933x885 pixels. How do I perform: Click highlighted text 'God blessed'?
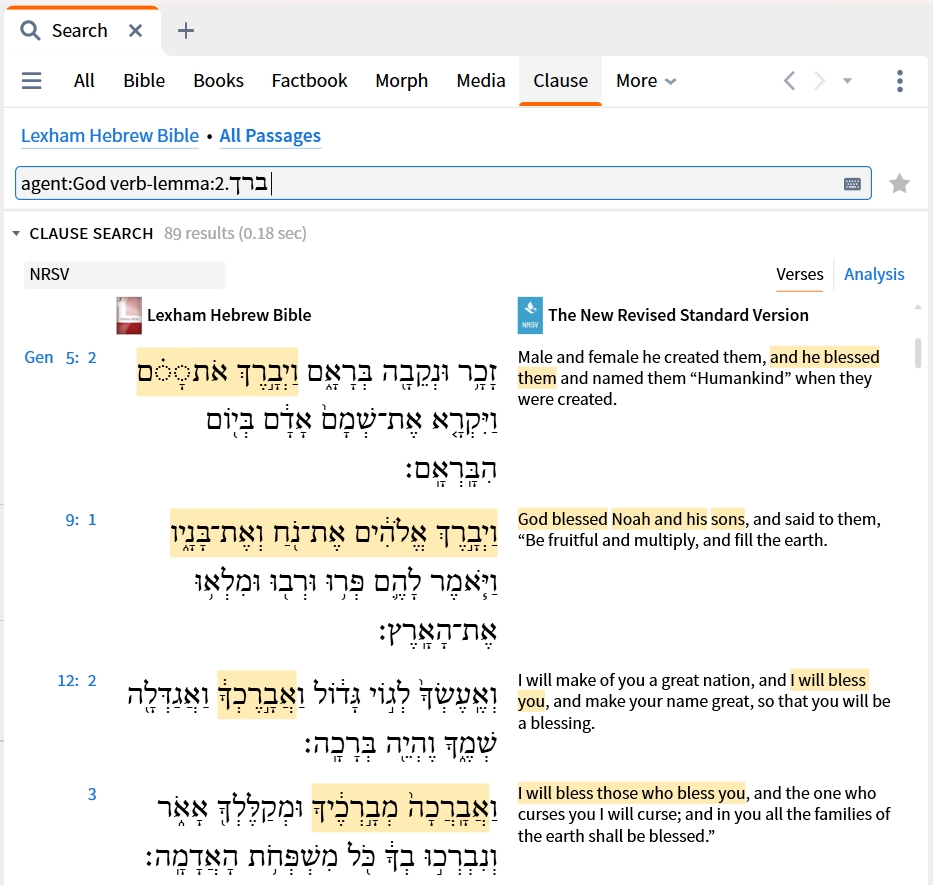click(x=562, y=519)
